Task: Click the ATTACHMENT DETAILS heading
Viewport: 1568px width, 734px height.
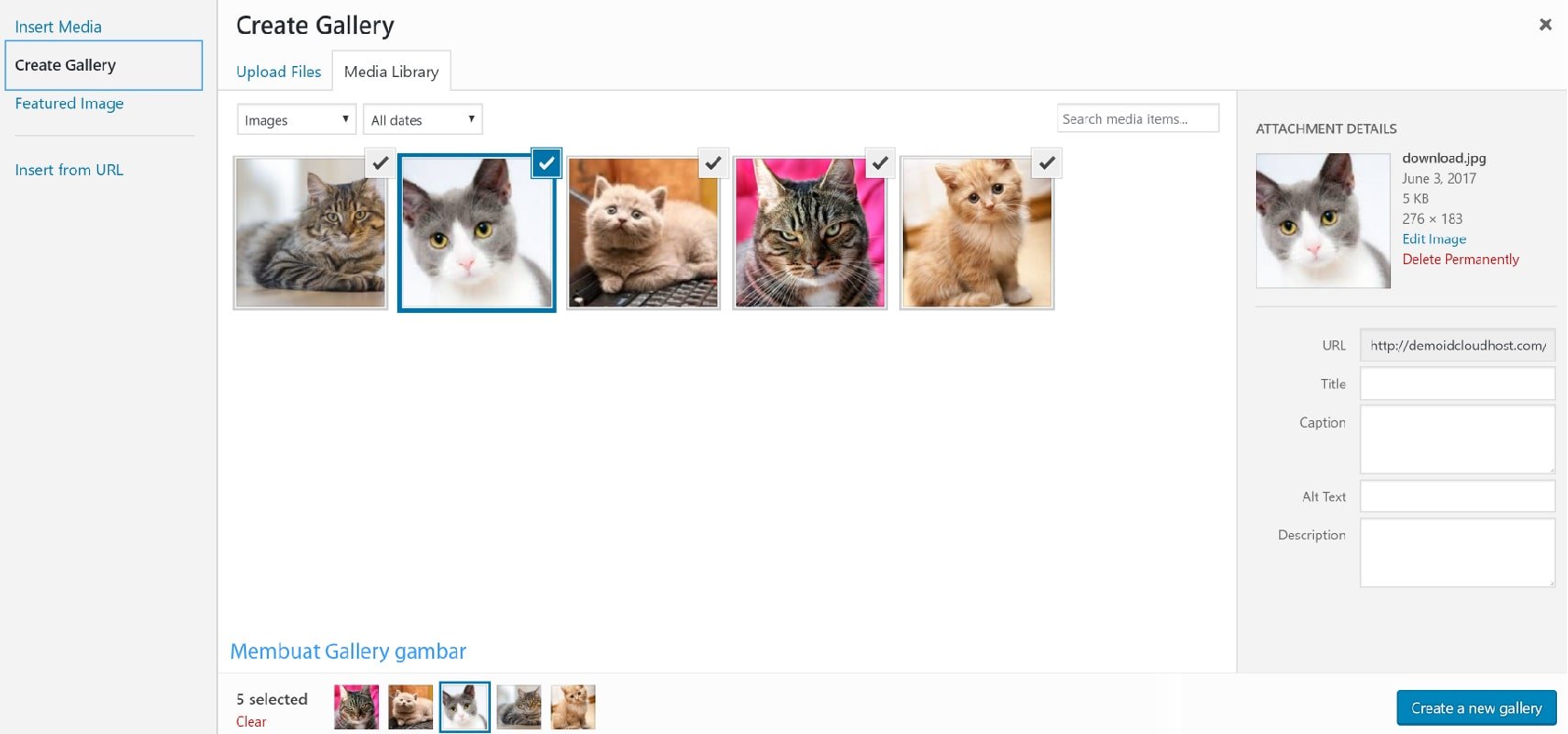Action: pyautogui.click(x=1326, y=128)
